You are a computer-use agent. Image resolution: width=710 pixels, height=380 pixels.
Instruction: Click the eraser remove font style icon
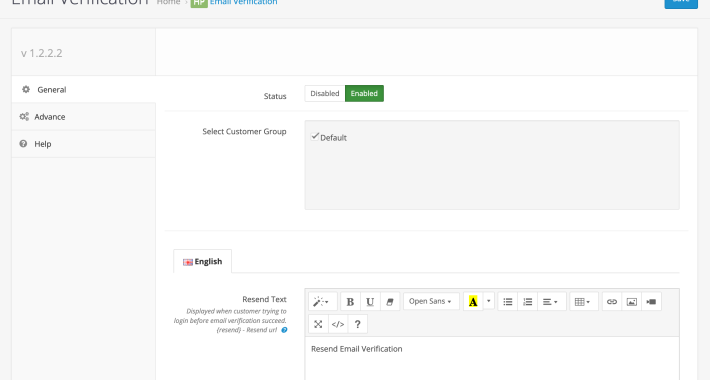point(389,302)
